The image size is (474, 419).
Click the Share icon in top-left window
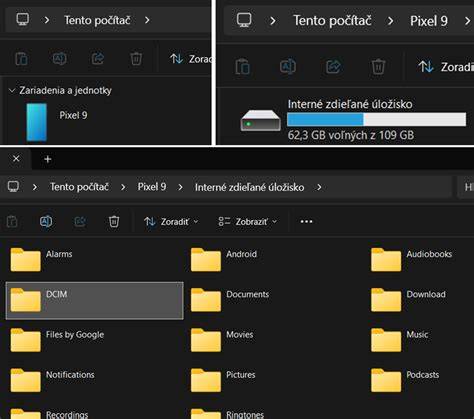(98, 59)
